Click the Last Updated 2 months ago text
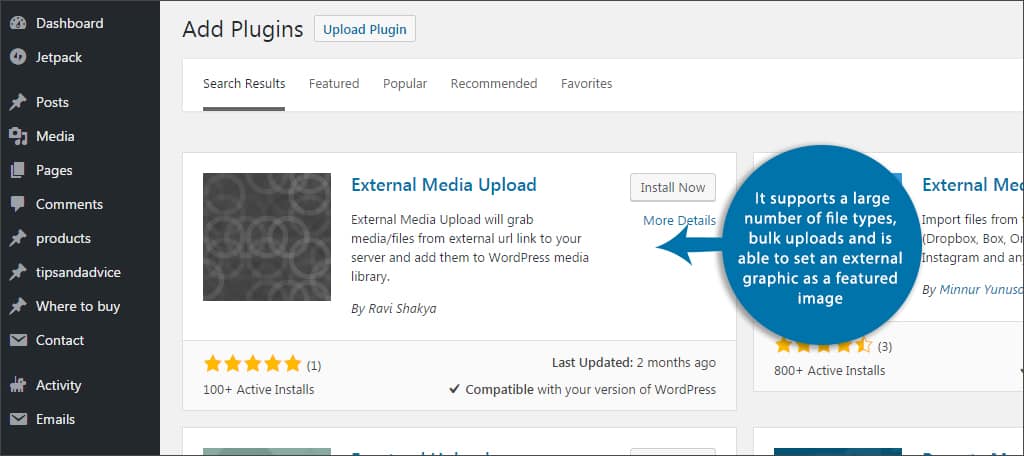 (x=633, y=363)
